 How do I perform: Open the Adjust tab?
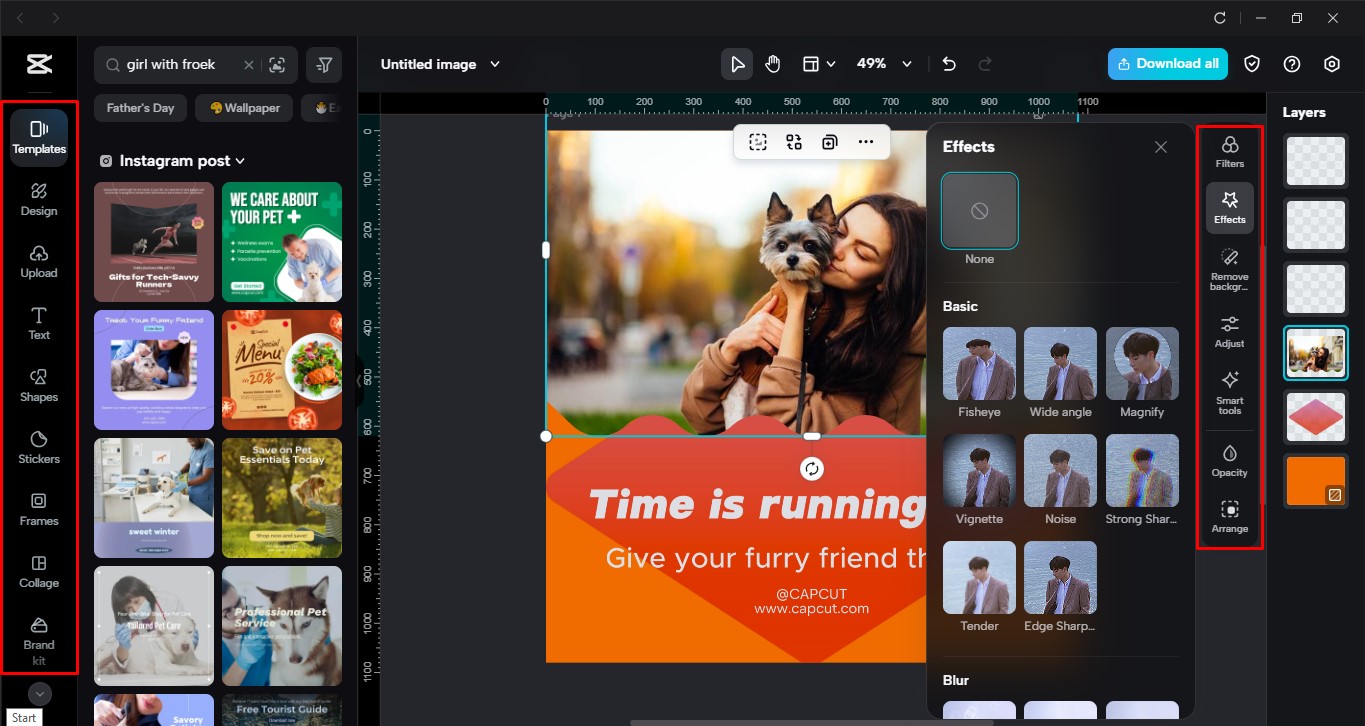coord(1230,332)
